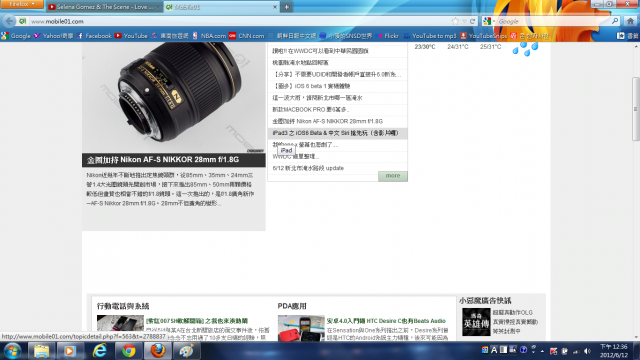Open the CNN.com bookmark
The width and height of the screenshot is (640, 360).
click(x=247, y=36)
